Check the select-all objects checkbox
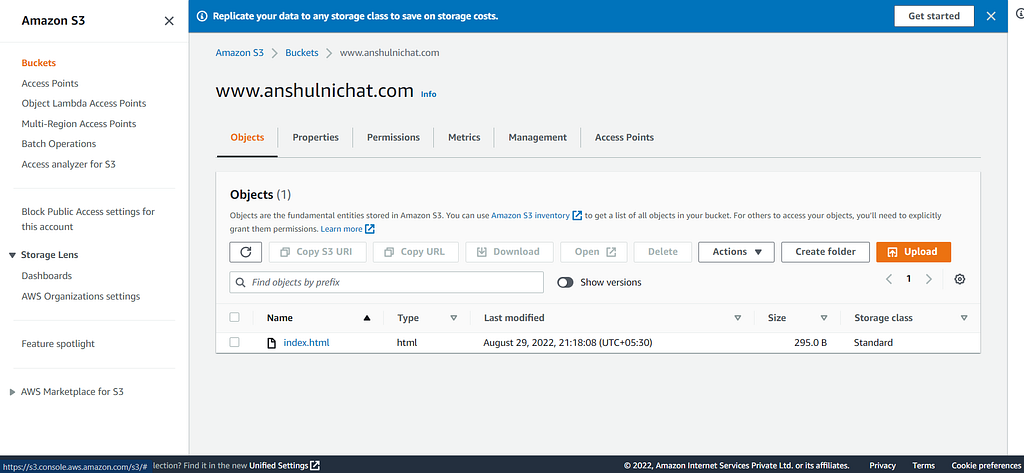This screenshot has height=473, width=1024. pos(234,318)
